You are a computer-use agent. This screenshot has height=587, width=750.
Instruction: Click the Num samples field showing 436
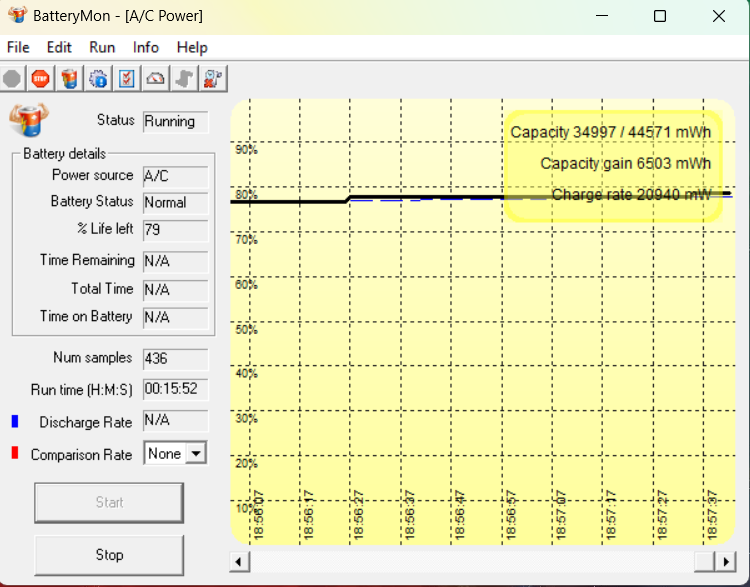pos(176,359)
